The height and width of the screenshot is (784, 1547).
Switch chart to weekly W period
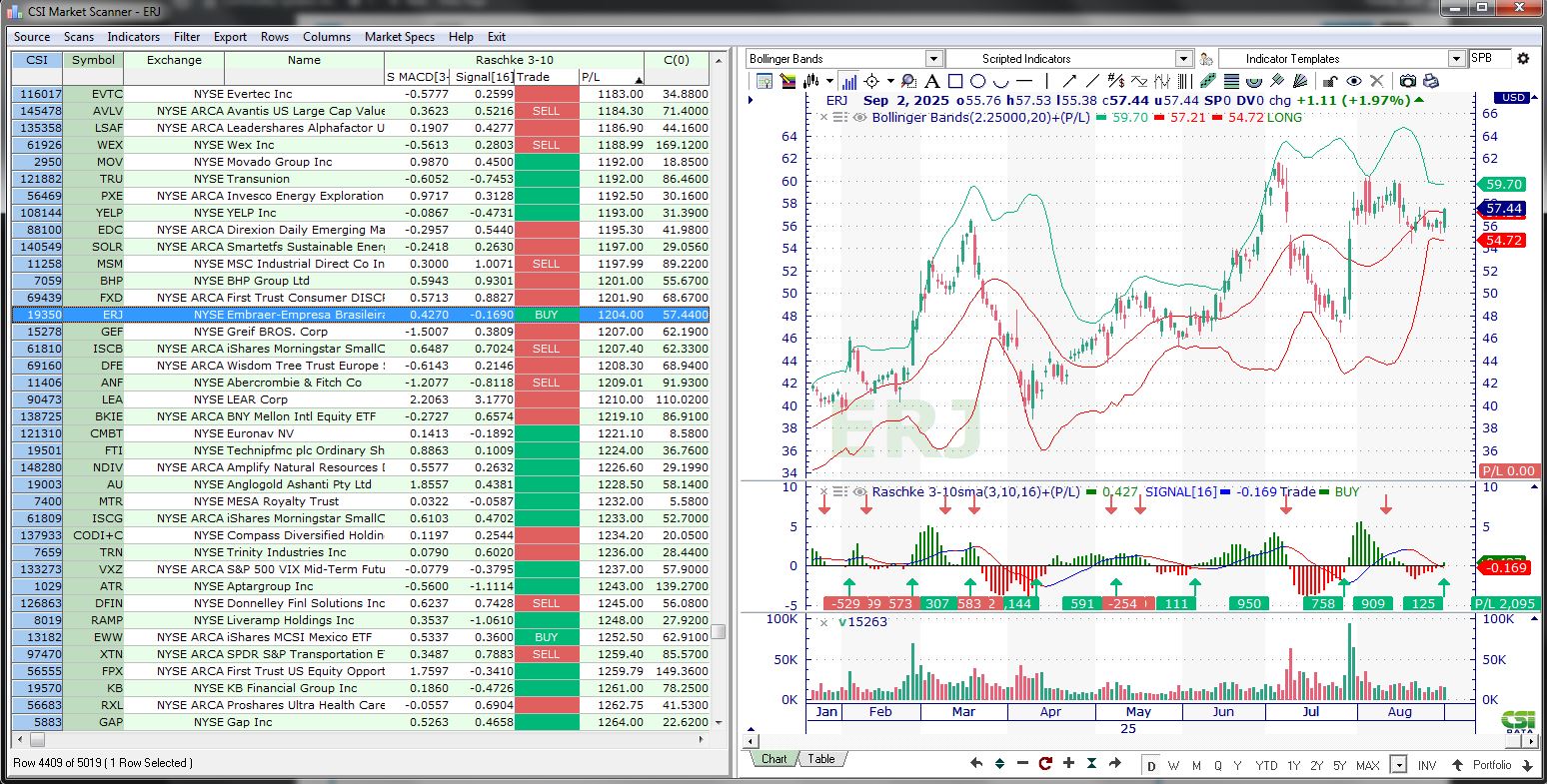[1174, 765]
